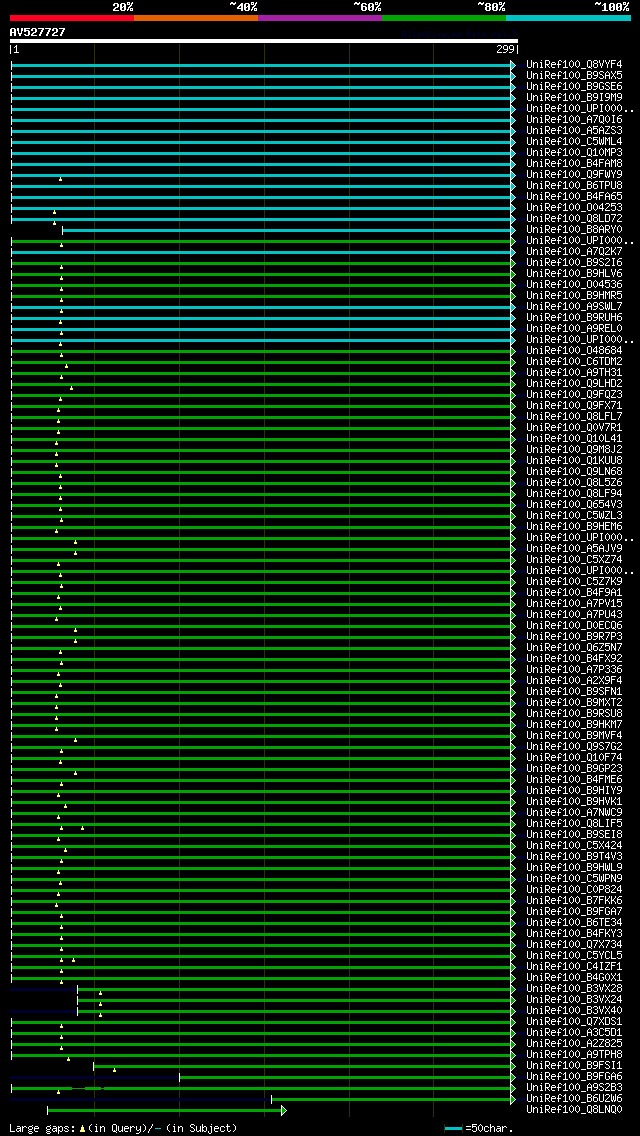Click the orange ~40% legend segment

(x=195, y=17)
